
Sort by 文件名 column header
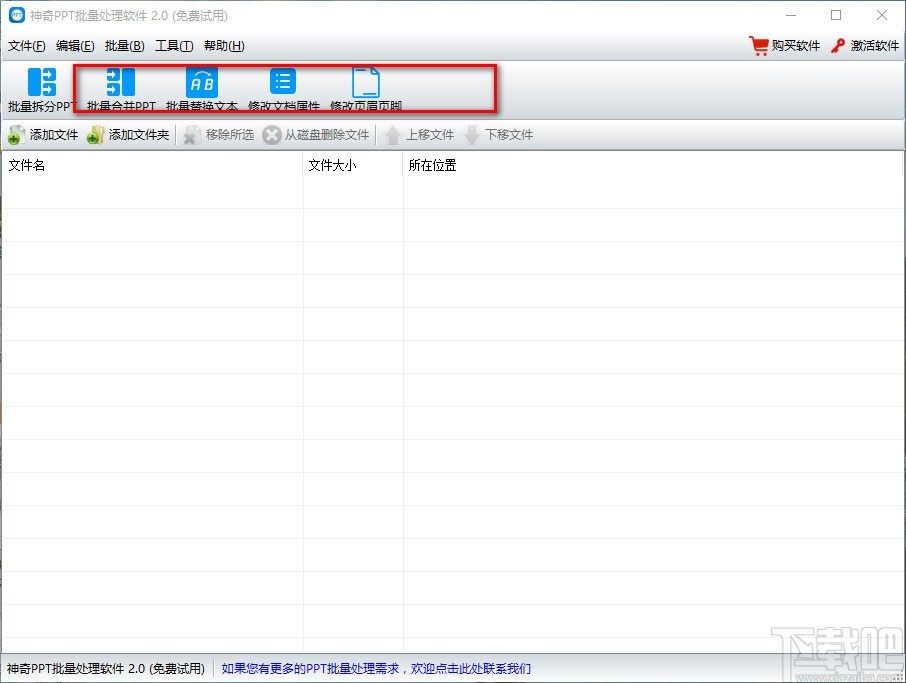[x=152, y=165]
